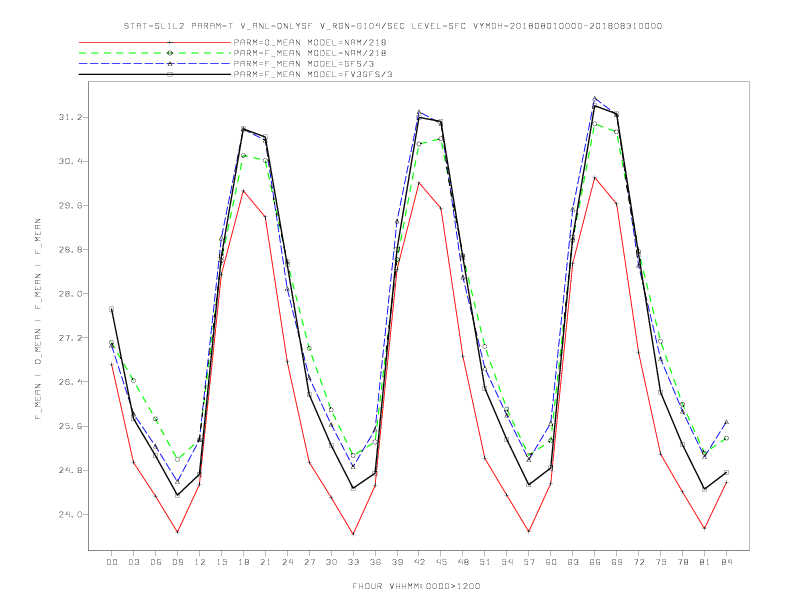This screenshot has height=612, width=792.
Task: Select legend entry PARM=F_MEAN MODEL=NAM/218
Action: pos(310,53)
